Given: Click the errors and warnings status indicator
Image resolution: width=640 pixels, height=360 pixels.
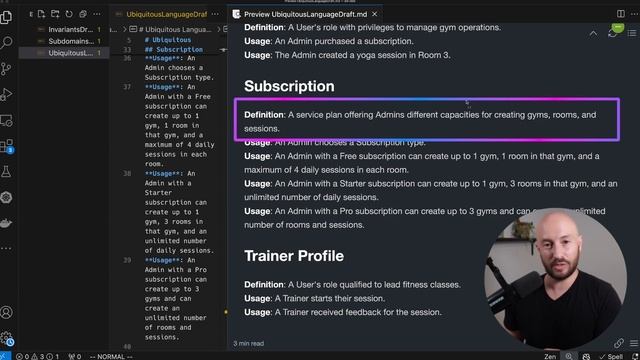Looking at the screenshot, I should (x=37, y=356).
